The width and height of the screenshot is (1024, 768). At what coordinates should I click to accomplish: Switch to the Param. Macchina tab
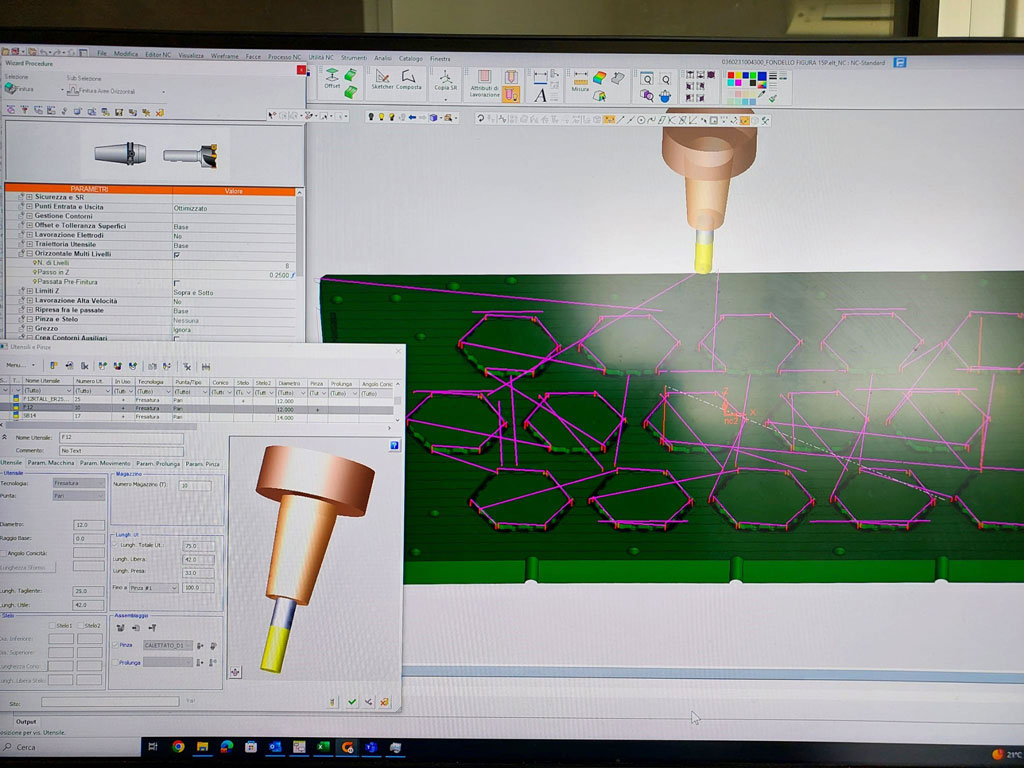click(x=51, y=463)
